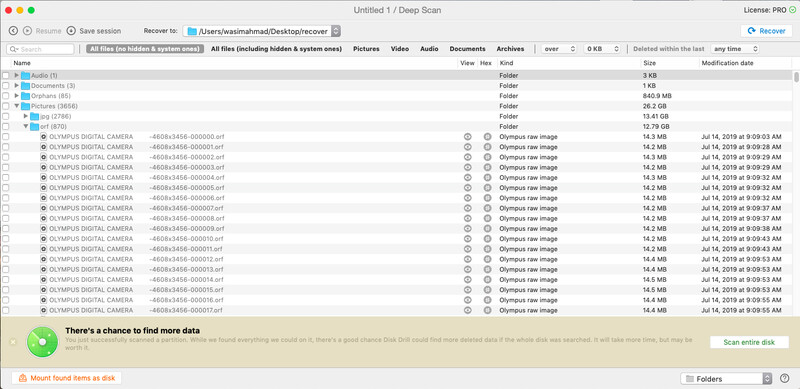
Task: Tick checkbox for file 000008.orf
Action: coord(6,218)
